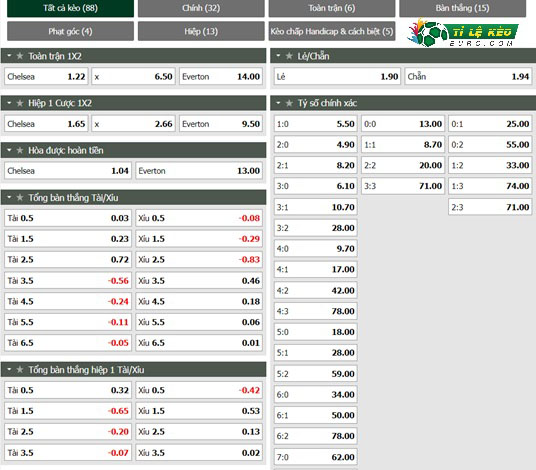The height and width of the screenshot is (470, 536).
Task: Favorite the Lẻ/Chẵn market star
Action: pyautogui.click(x=289, y=56)
